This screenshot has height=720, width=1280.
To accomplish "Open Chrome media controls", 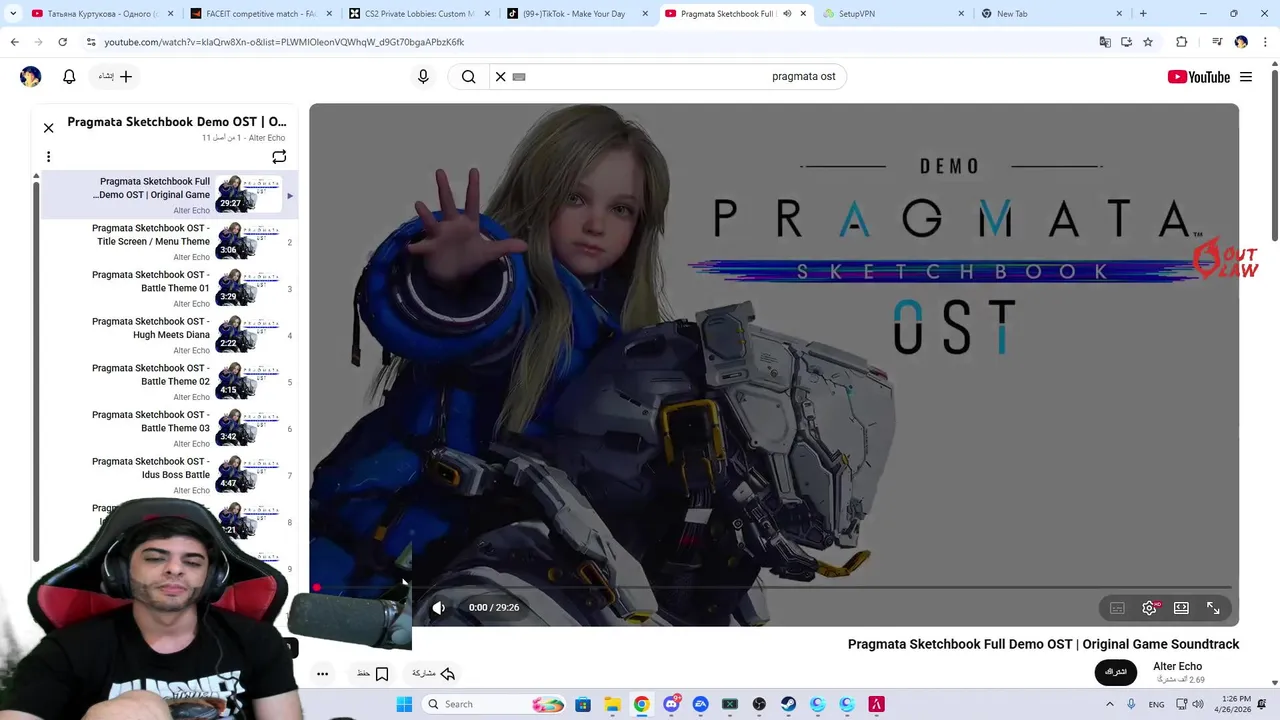I will tap(1217, 42).
